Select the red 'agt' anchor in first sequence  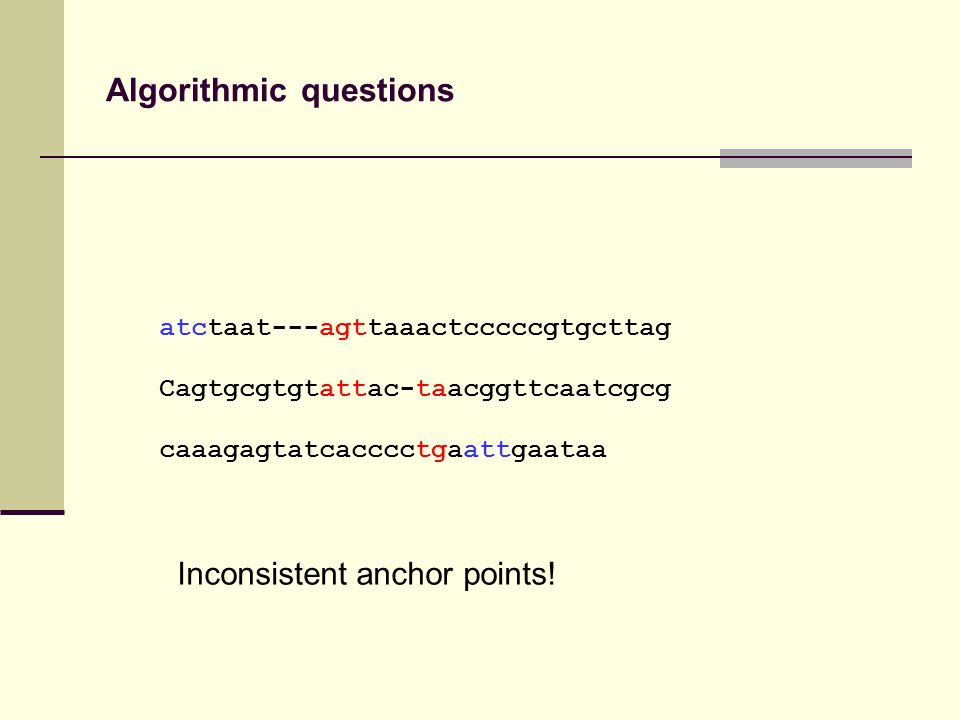[x=343, y=329]
